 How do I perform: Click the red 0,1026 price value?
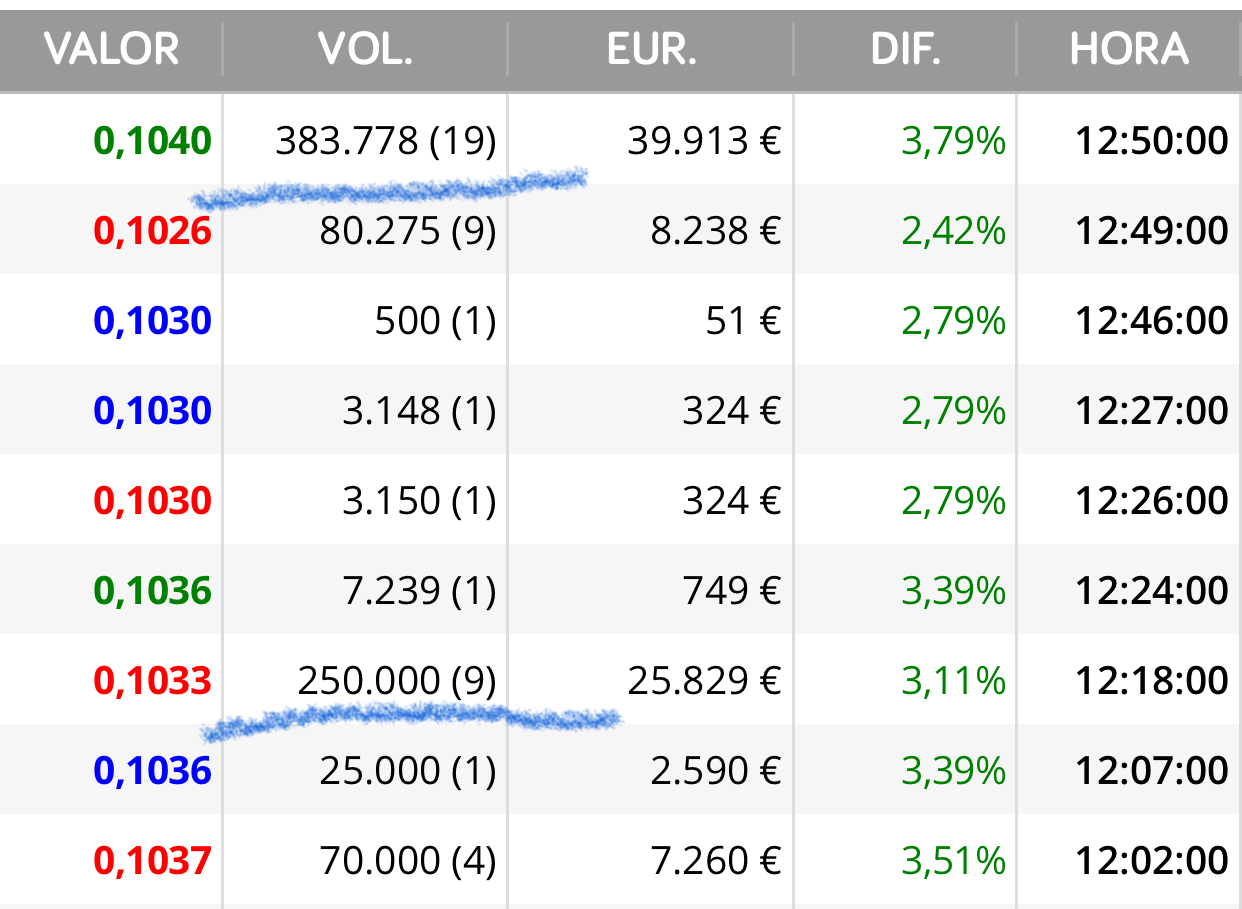pos(153,231)
